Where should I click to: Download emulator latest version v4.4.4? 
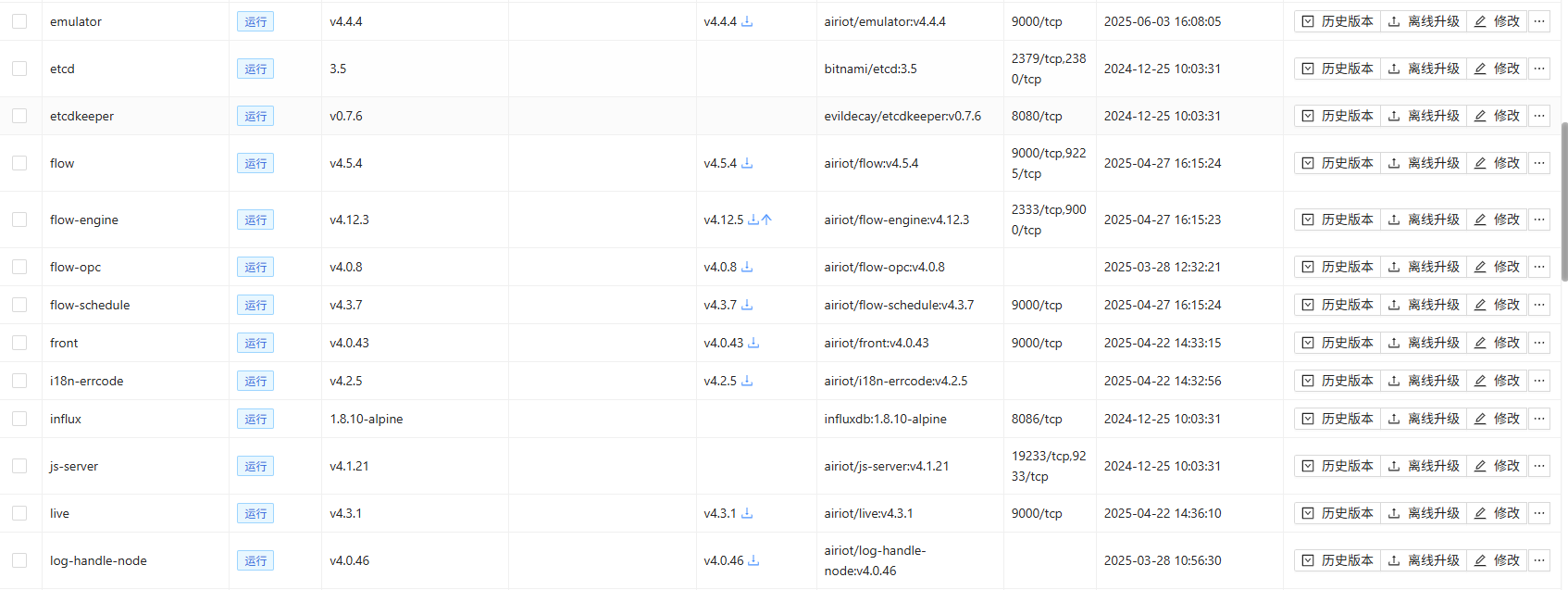pos(747,21)
